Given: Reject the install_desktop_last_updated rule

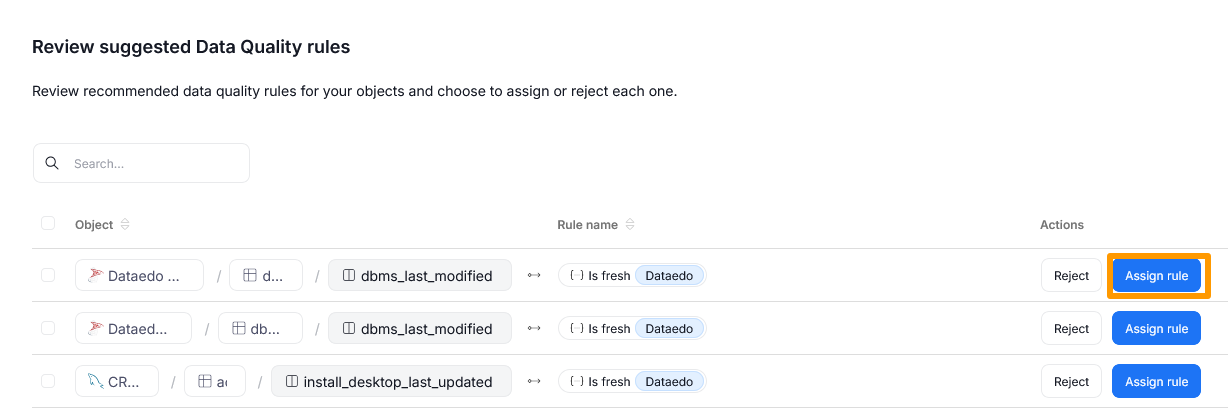Looking at the screenshot, I should pyautogui.click(x=1071, y=381).
